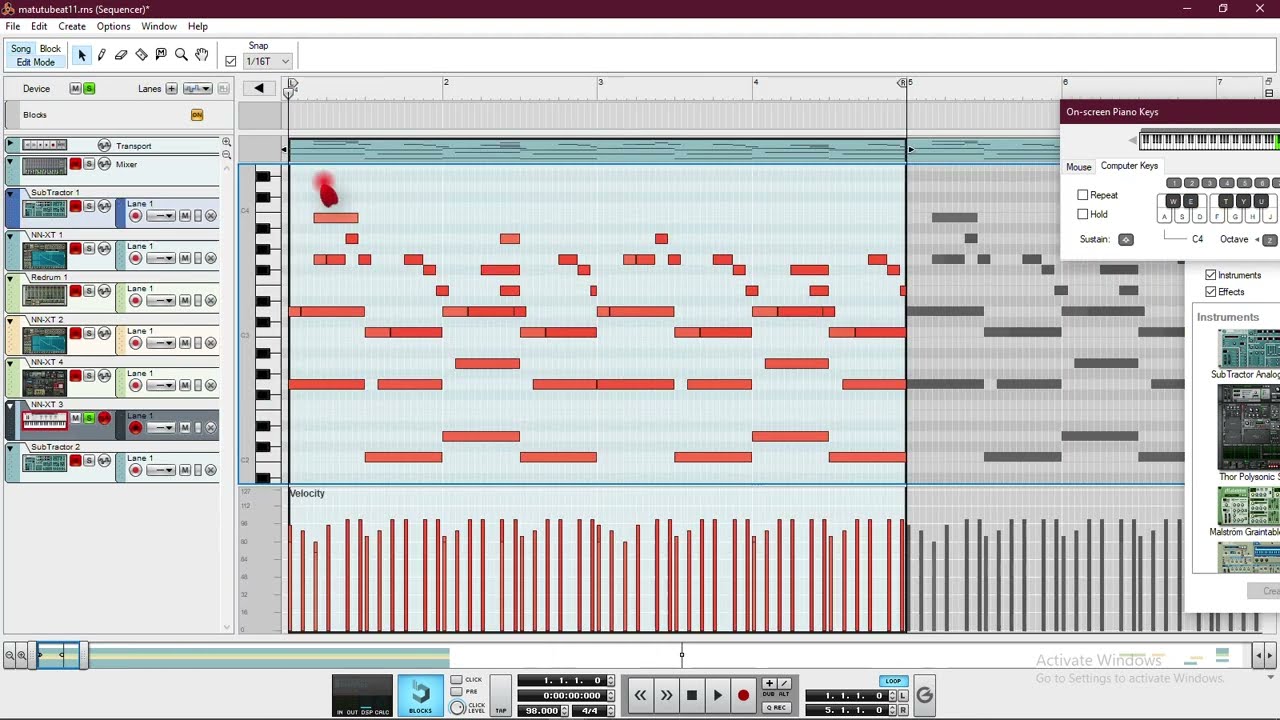The height and width of the screenshot is (720, 1280).
Task: Mute SubTractor 1 track
Action: [75, 207]
